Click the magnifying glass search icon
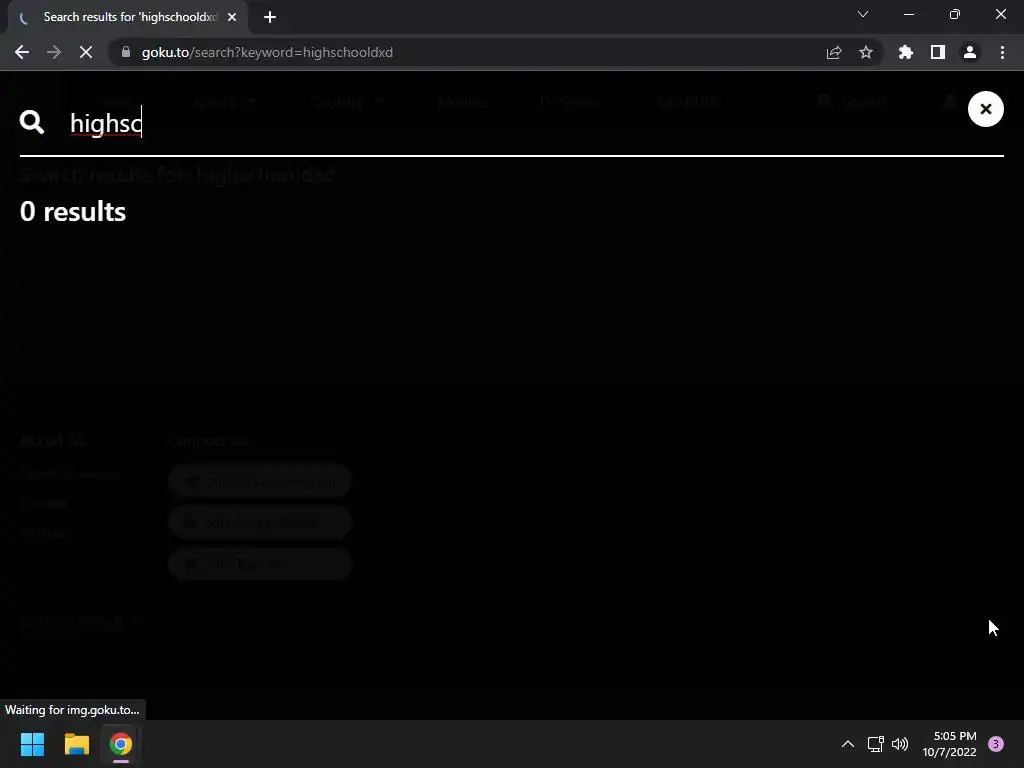Screen dimensions: 1024x768 pyautogui.click(x=32, y=122)
